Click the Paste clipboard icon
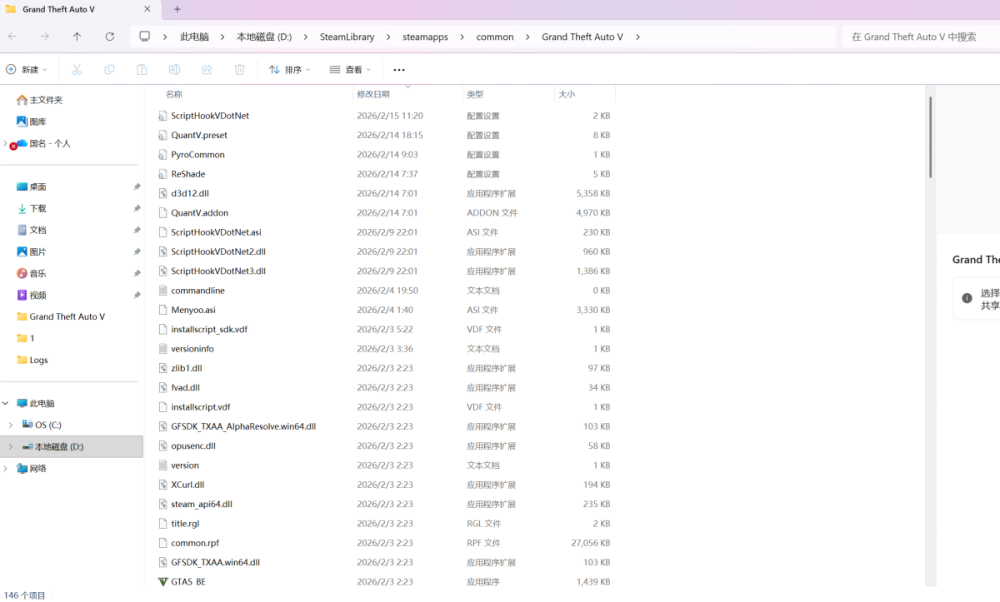 coord(142,70)
